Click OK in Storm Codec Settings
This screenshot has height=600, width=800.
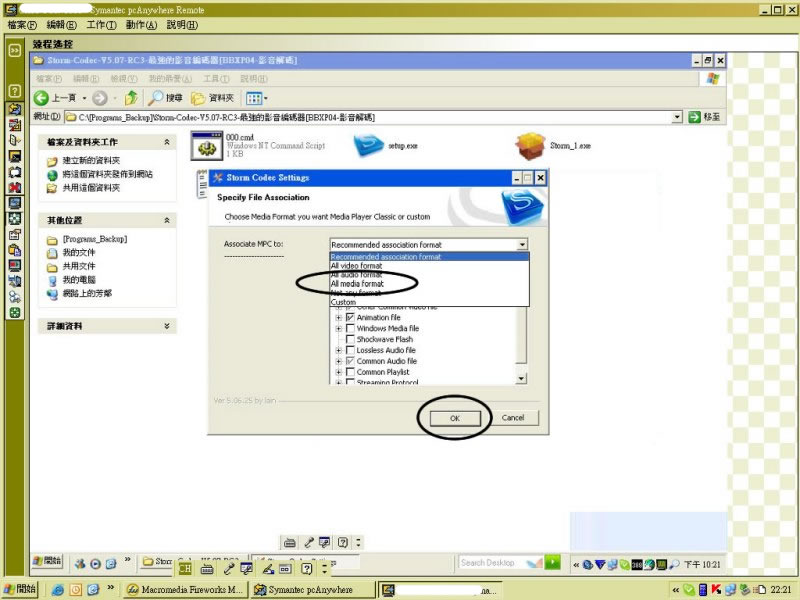pos(455,418)
